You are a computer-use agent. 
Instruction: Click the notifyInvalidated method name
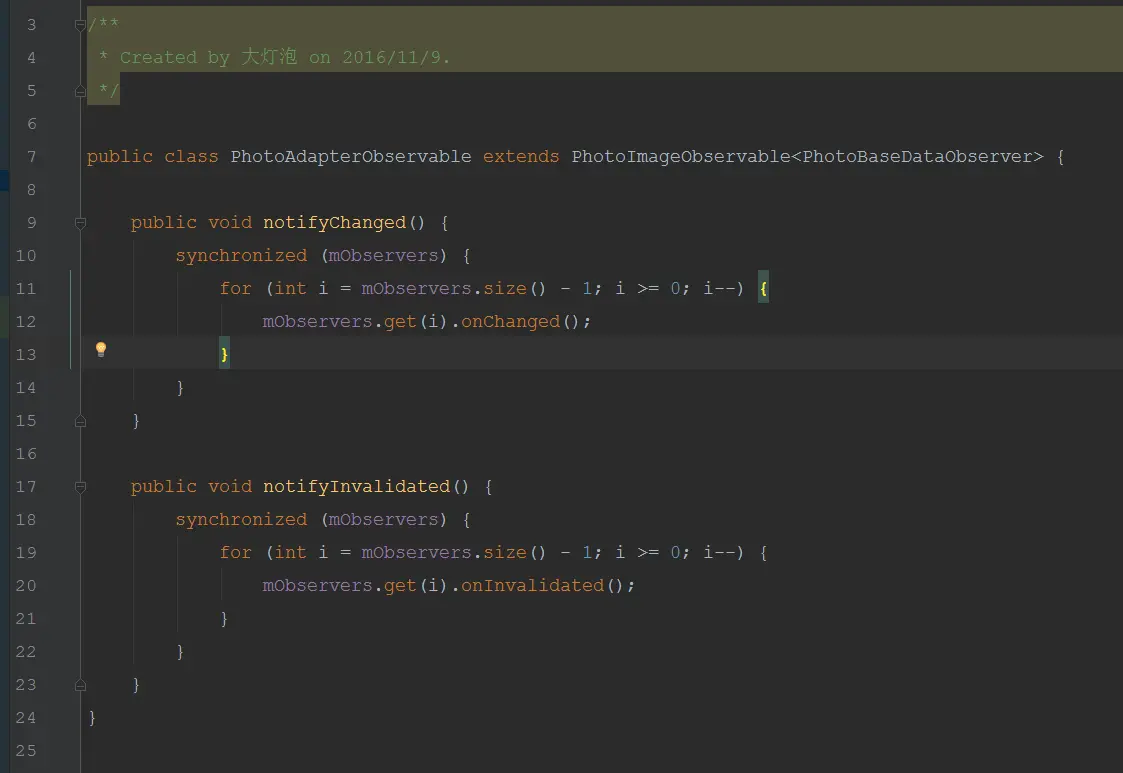[357, 486]
